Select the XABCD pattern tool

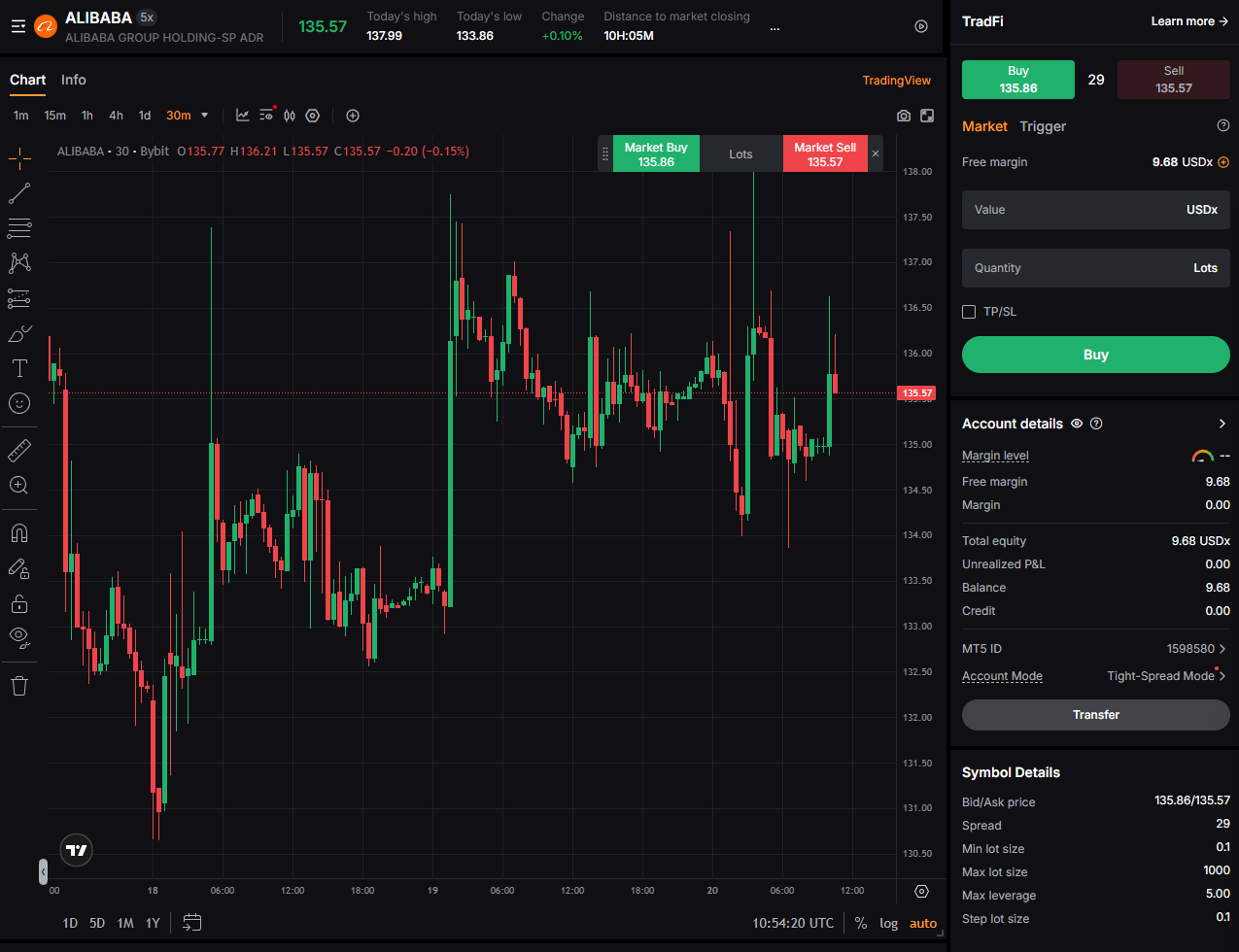pos(19,262)
